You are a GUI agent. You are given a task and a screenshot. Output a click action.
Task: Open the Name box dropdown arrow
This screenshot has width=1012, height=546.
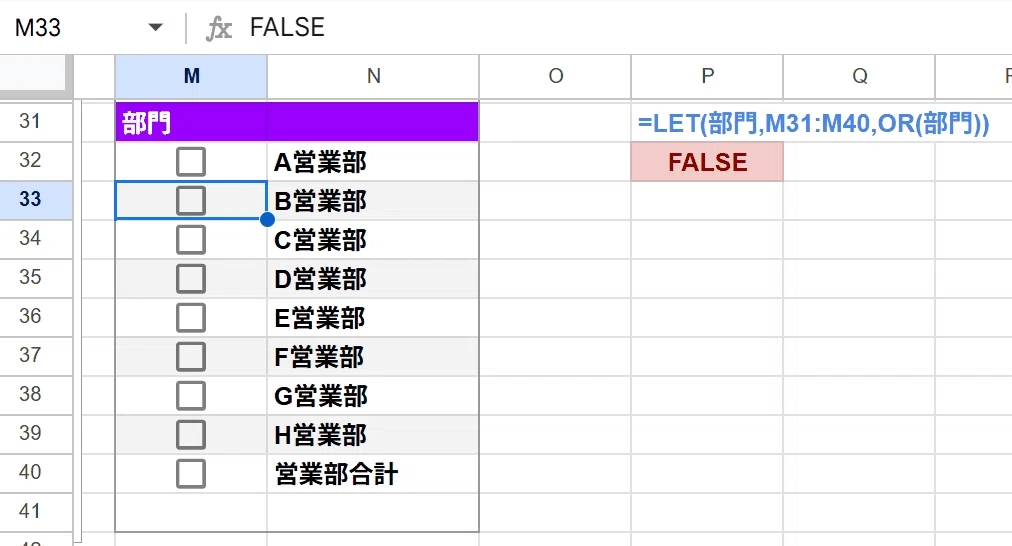pos(155,28)
